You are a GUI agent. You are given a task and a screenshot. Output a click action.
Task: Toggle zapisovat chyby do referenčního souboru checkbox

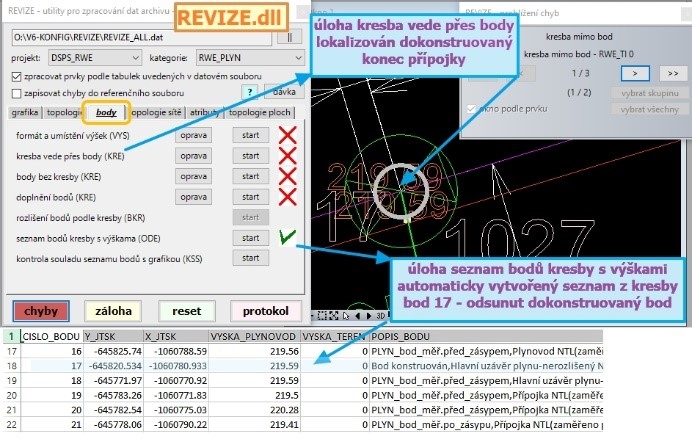tap(16, 93)
